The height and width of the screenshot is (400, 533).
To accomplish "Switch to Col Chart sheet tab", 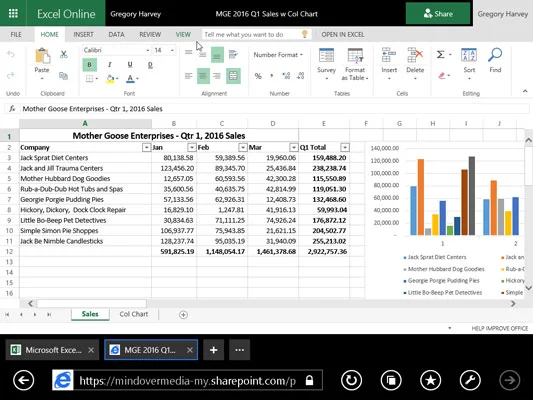I will [134, 314].
